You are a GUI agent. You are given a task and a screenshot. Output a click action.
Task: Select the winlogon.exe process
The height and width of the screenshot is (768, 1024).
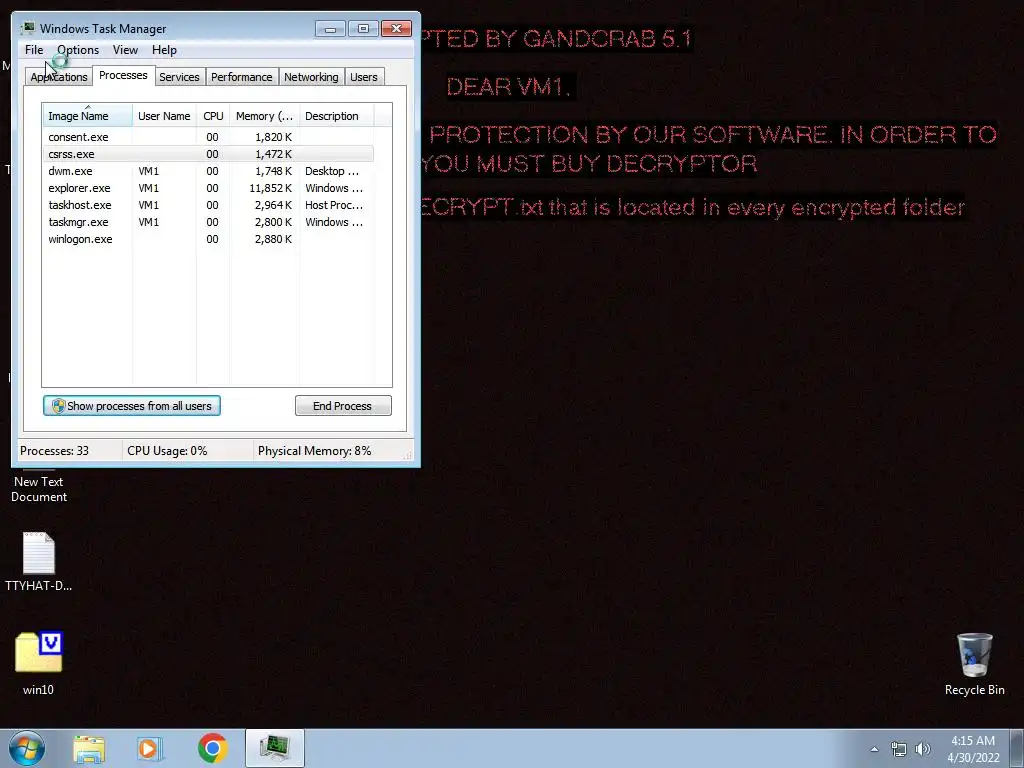click(x=208, y=239)
